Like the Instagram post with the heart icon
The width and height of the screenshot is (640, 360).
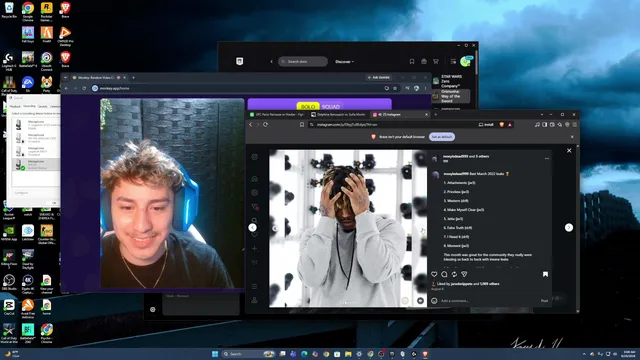pyautogui.click(x=434, y=274)
